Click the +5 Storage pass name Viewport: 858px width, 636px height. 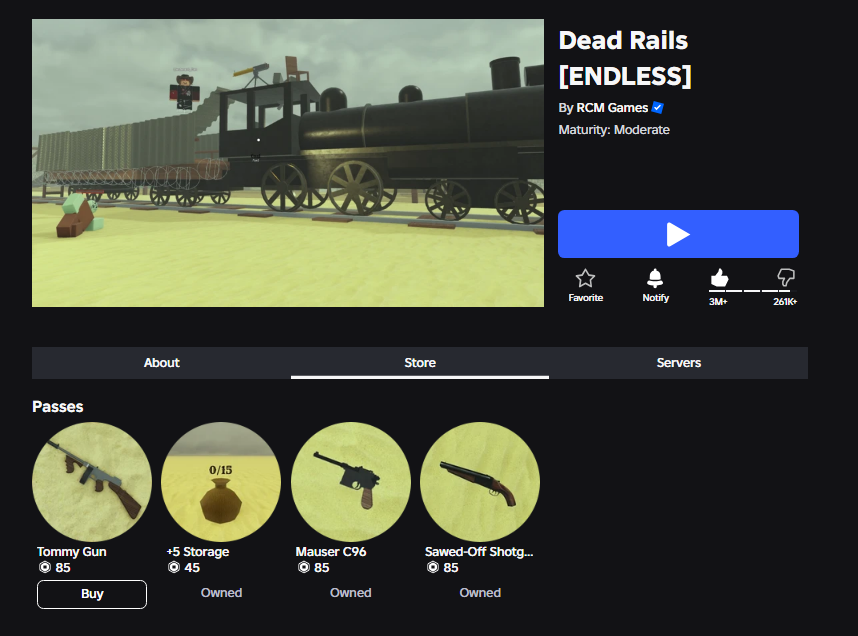[x=198, y=552]
